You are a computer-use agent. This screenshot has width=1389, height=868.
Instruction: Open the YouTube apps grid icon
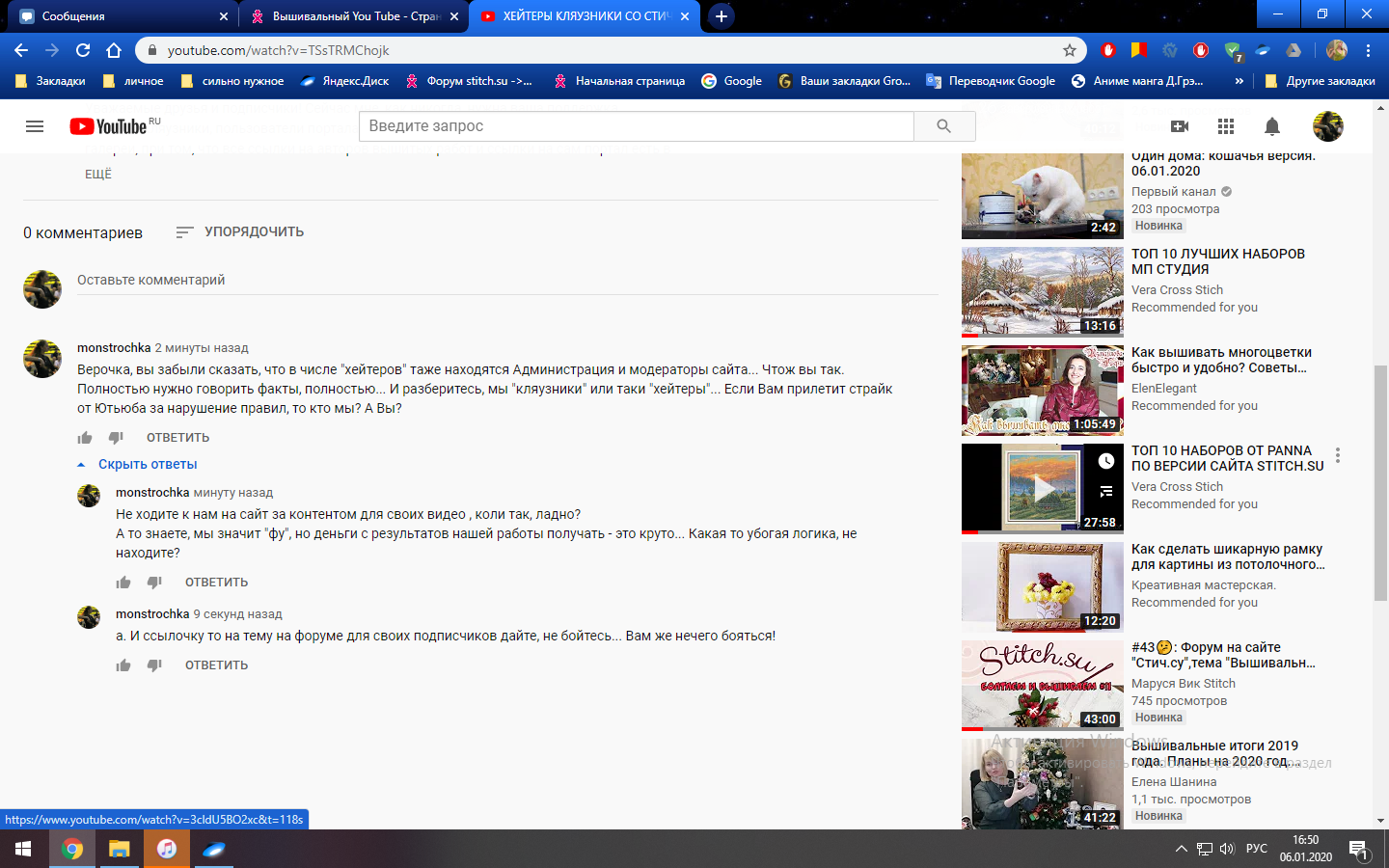tap(1226, 126)
